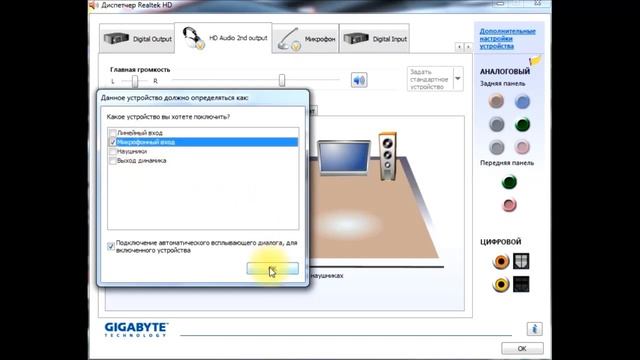
Task: Click the blue jack on the rear panel
Action: pyautogui.click(x=522, y=101)
